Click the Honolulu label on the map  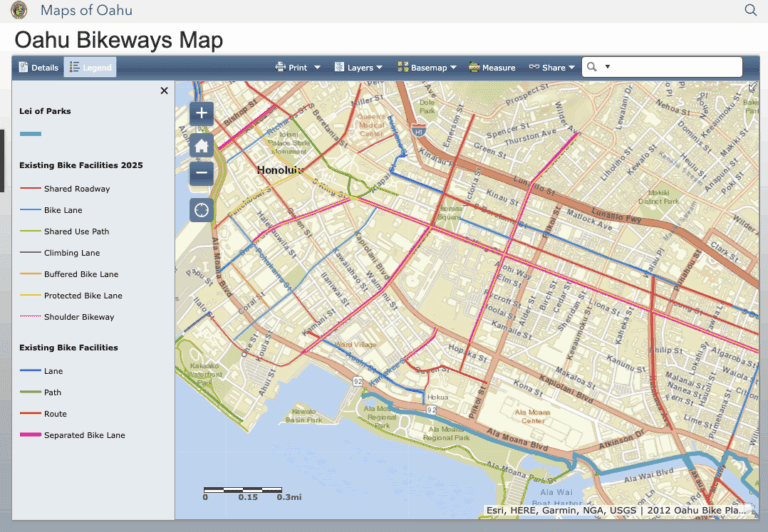tap(280, 170)
